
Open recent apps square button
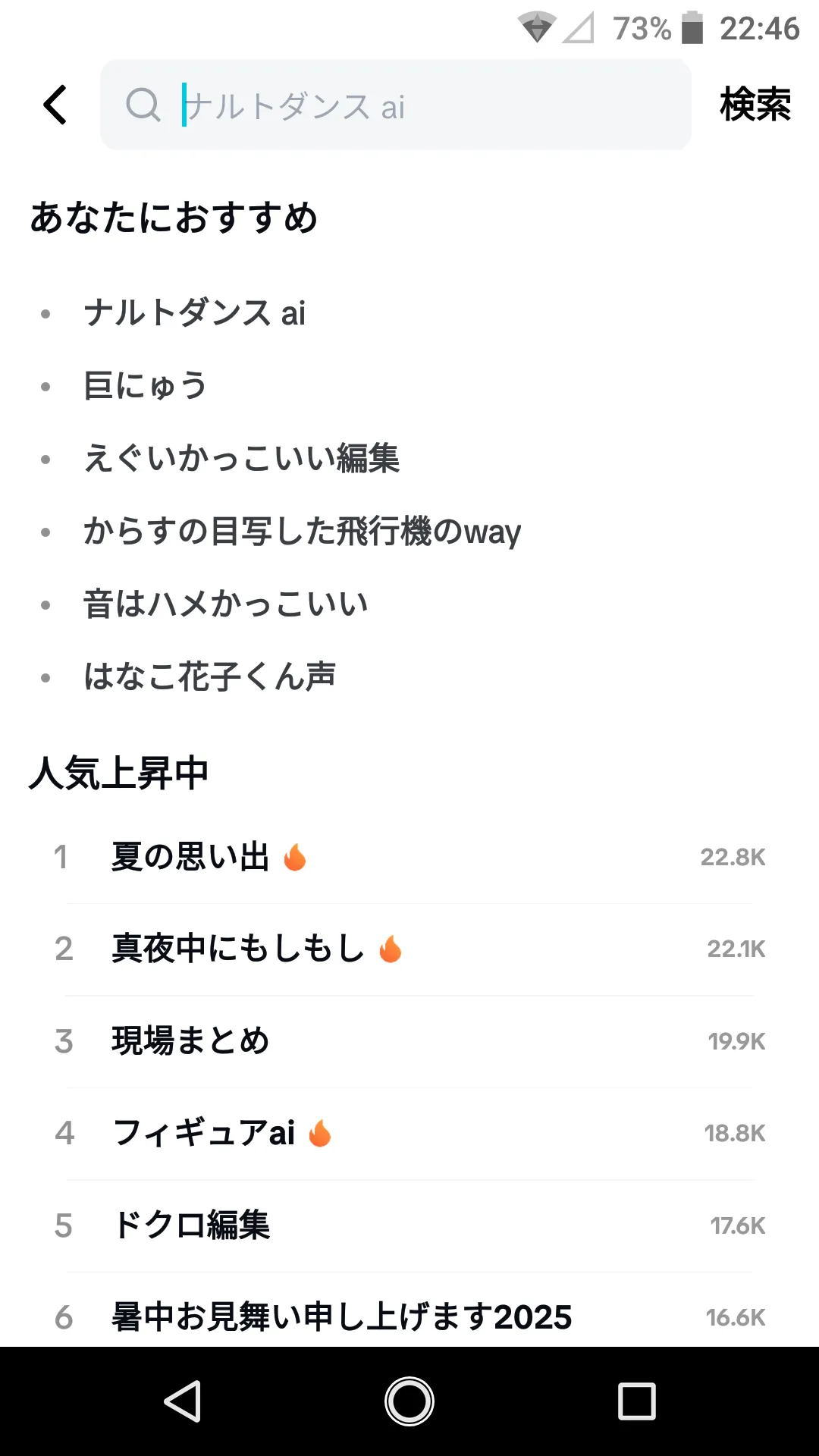(637, 1401)
